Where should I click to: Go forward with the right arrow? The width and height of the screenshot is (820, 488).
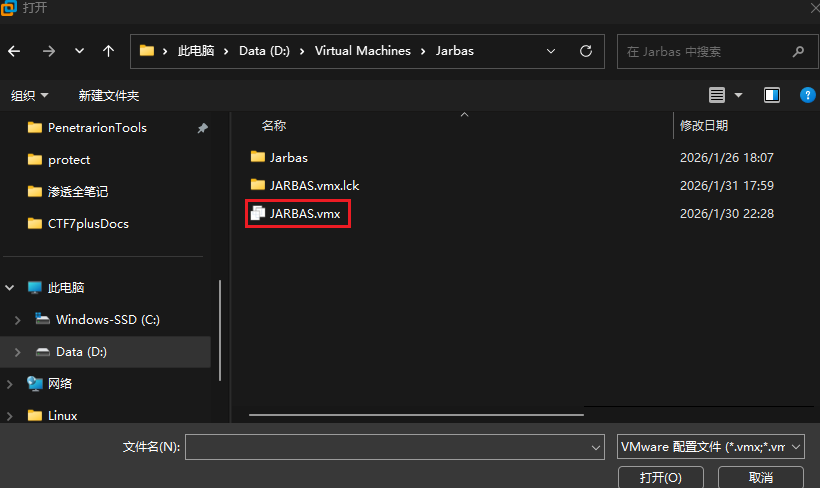(x=49, y=51)
